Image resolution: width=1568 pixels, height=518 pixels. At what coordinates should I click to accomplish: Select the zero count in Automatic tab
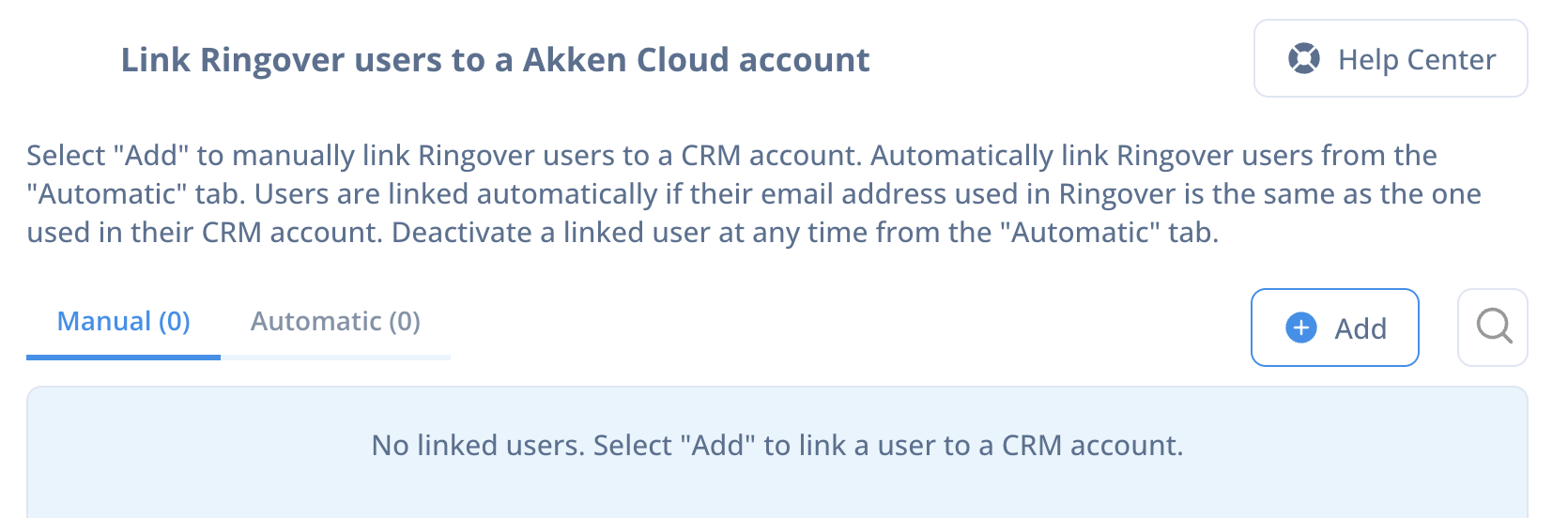(x=405, y=322)
